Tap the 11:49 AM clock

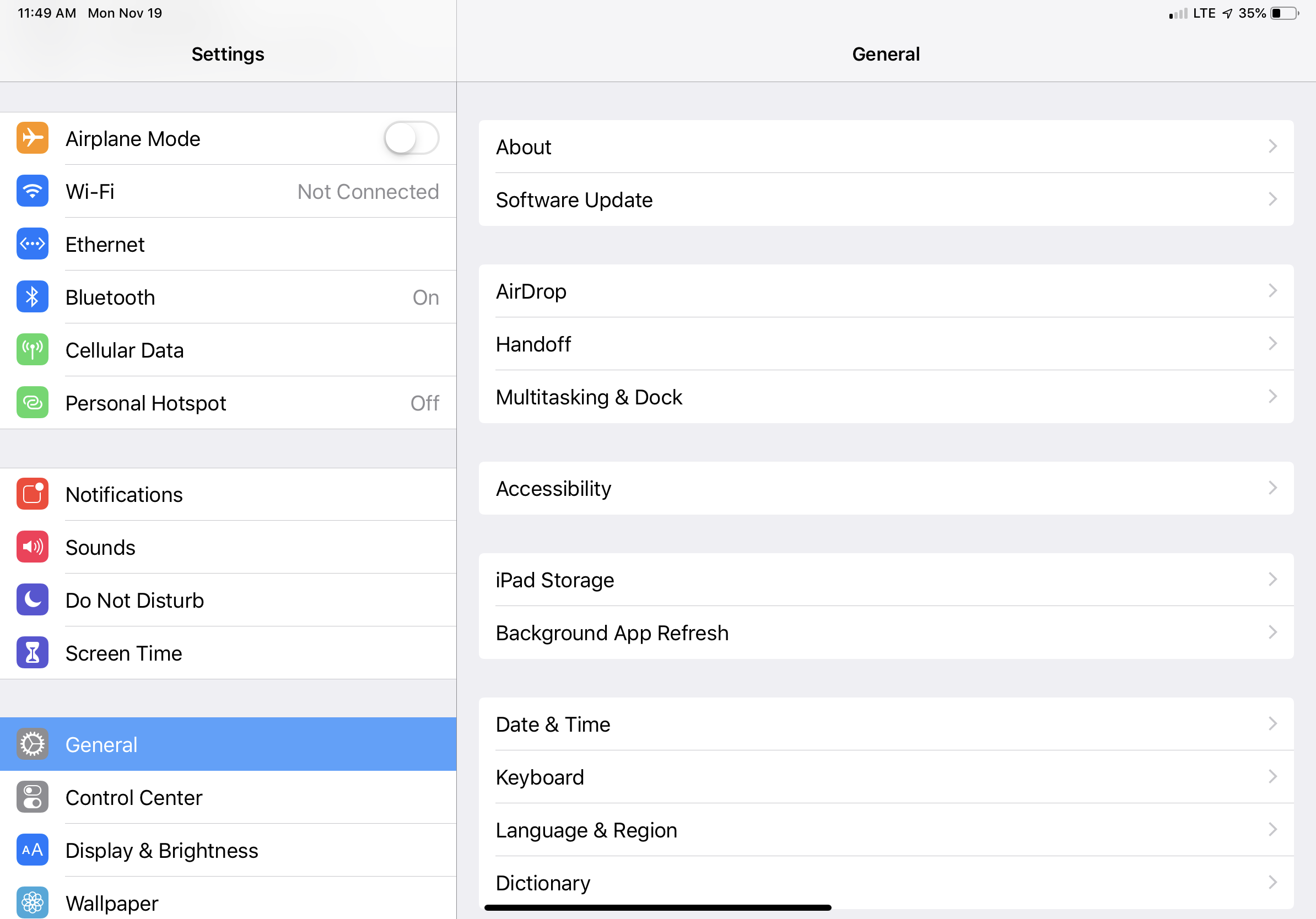47,13
